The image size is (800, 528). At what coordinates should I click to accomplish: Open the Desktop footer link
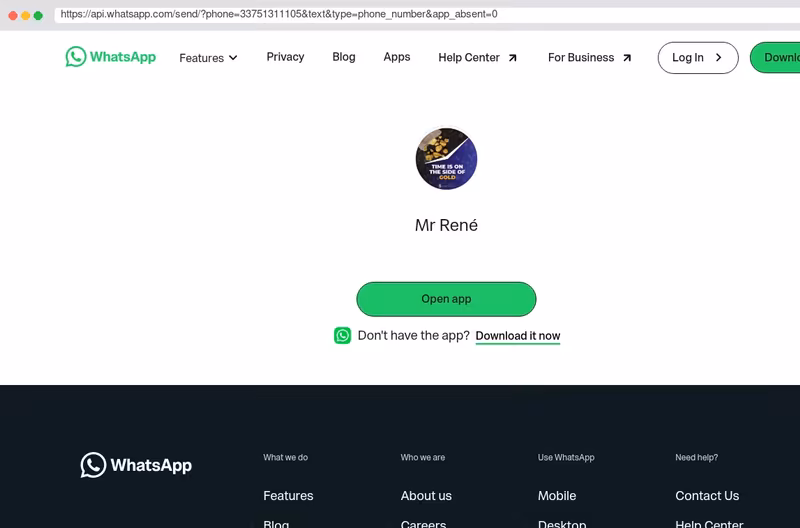[x=562, y=523]
